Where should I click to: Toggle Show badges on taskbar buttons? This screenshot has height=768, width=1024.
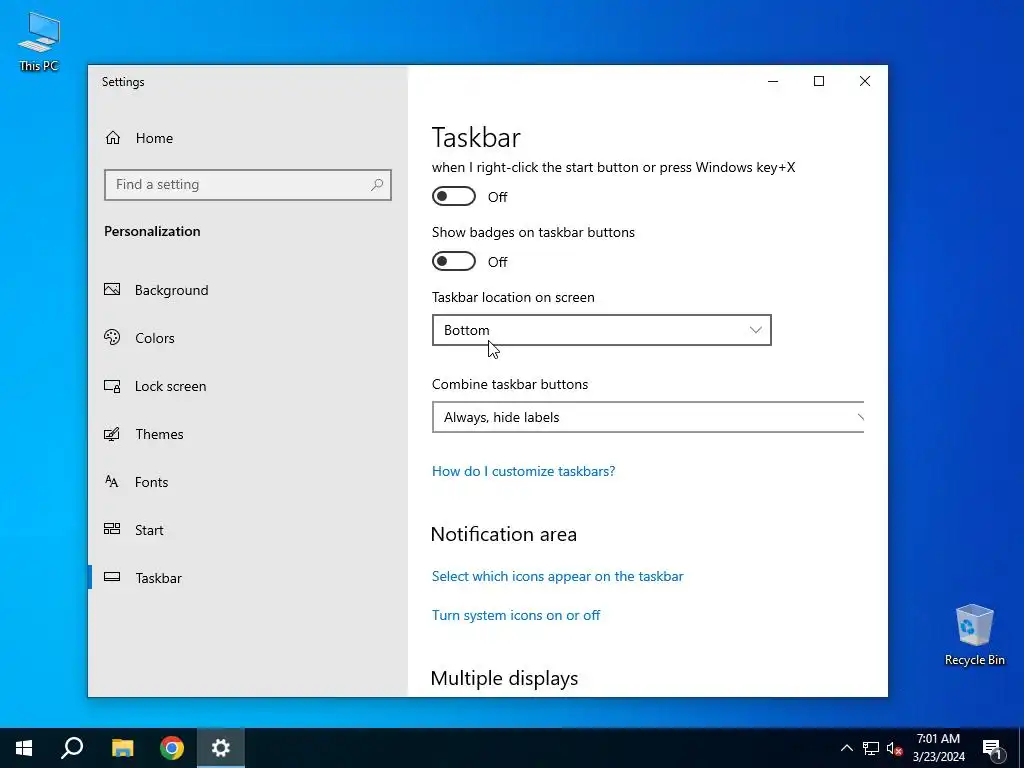[x=454, y=261]
